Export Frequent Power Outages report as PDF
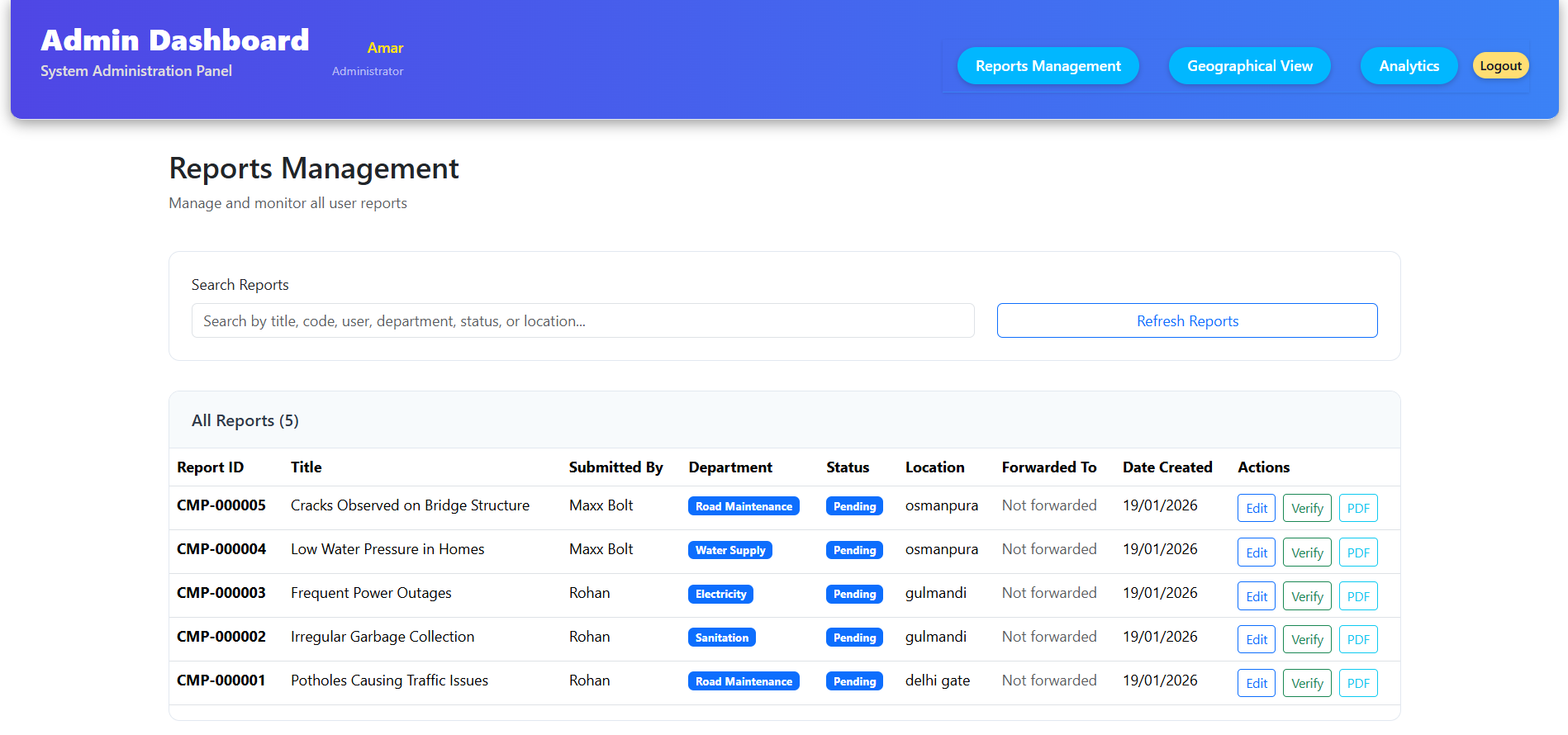This screenshot has width=1568, height=735. (1357, 596)
